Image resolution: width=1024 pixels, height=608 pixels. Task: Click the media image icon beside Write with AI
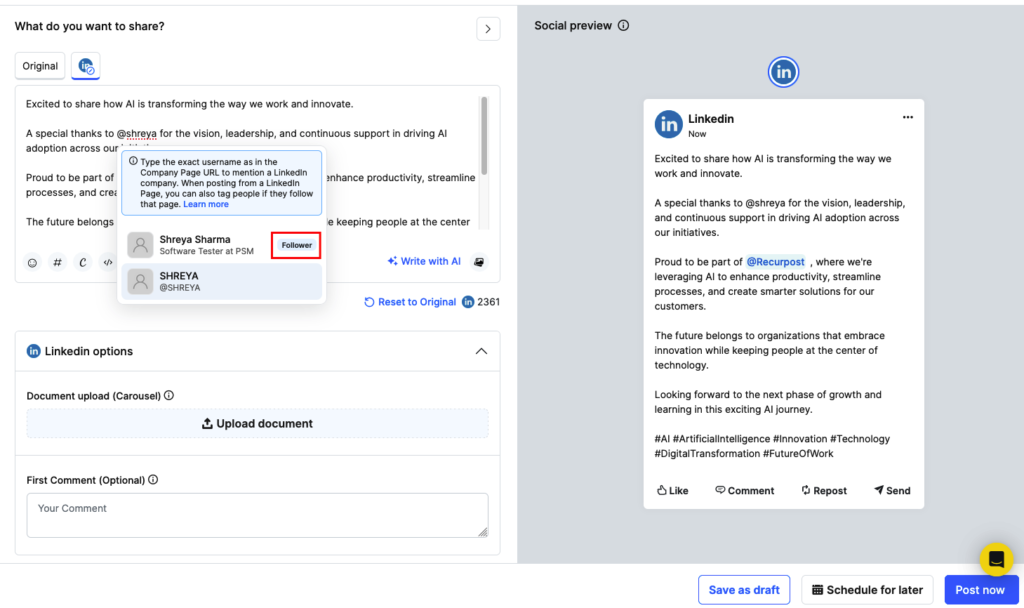[x=479, y=261]
